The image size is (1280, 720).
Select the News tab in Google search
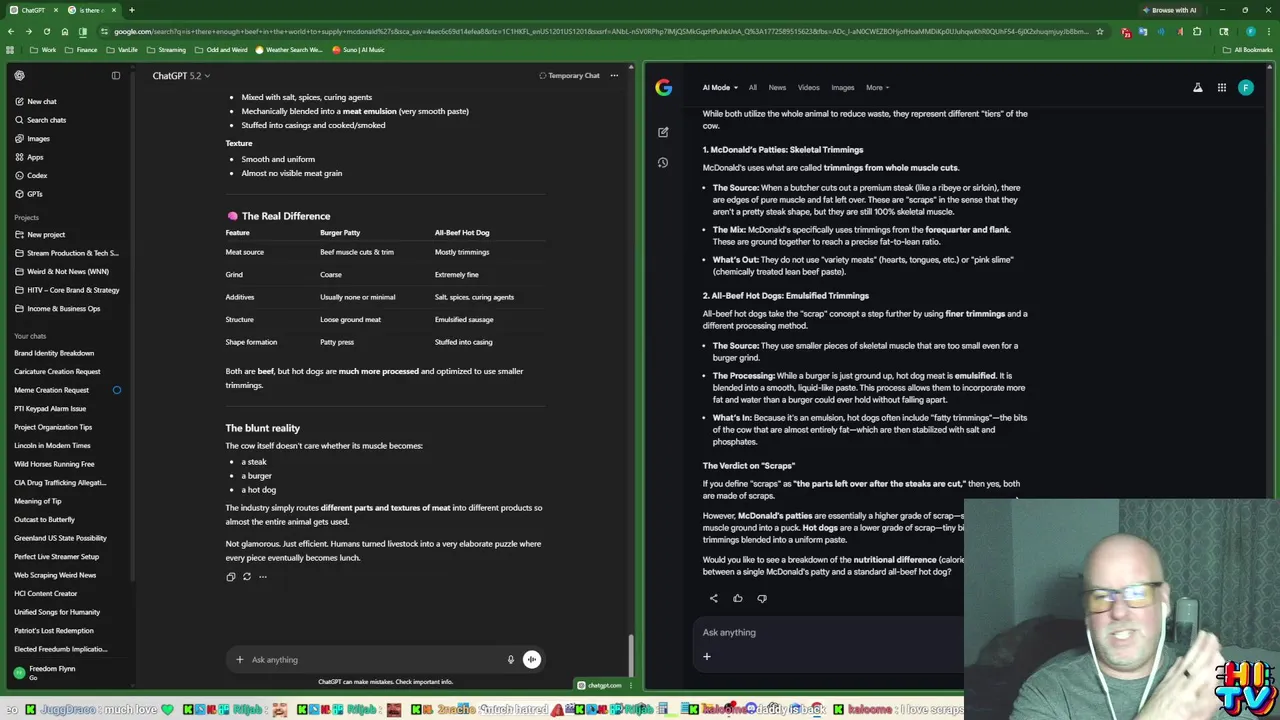pos(777,88)
